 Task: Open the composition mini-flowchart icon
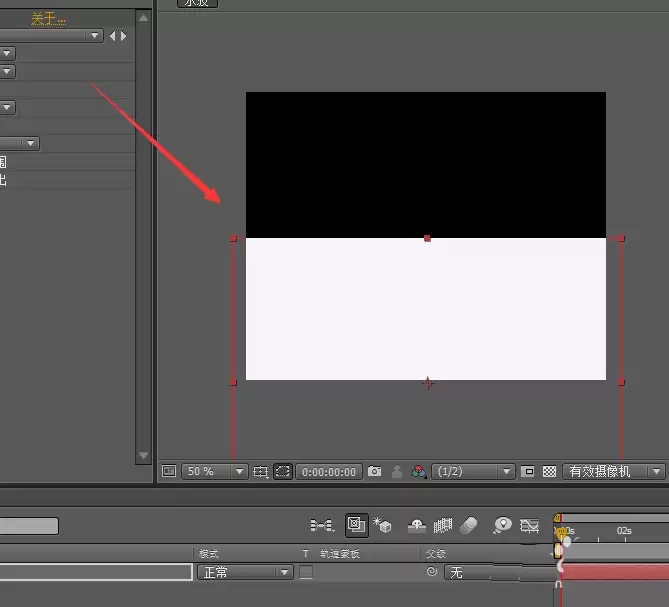tap(322, 525)
